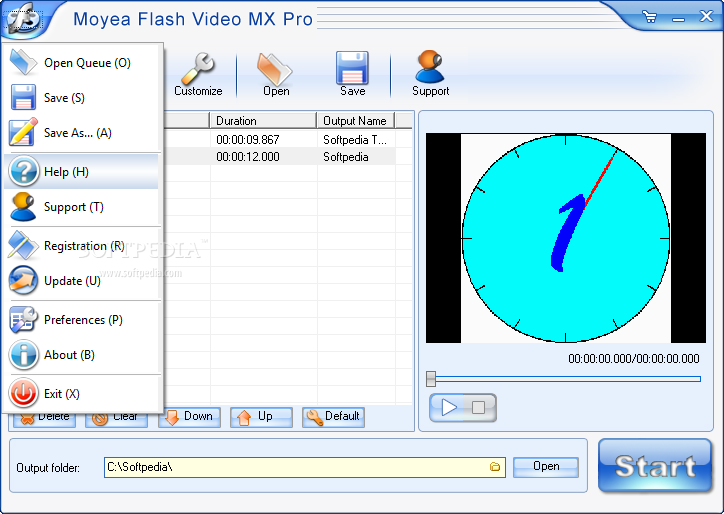Click the preview seek slider handle
The width and height of the screenshot is (724, 514).
(431, 378)
